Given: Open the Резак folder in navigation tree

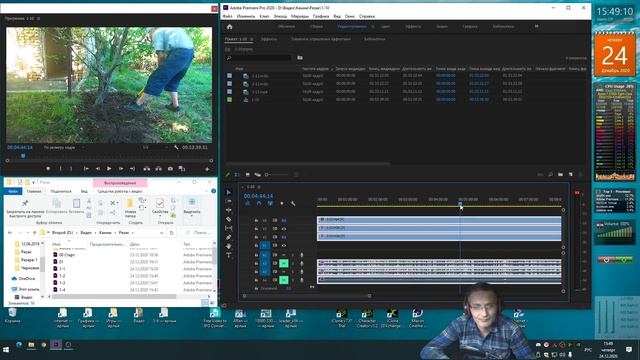Looking at the screenshot, I should point(27,252).
